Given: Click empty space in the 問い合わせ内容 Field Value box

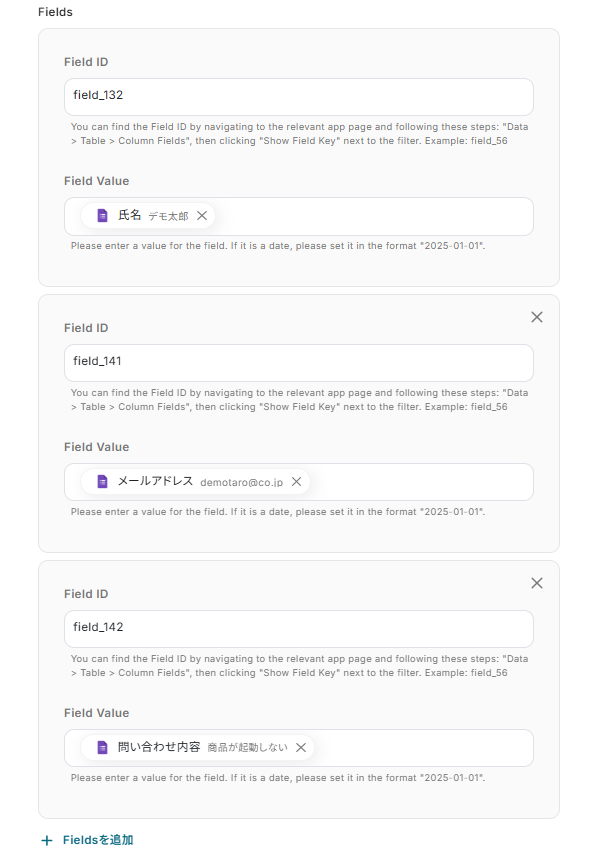Looking at the screenshot, I should coord(423,748).
